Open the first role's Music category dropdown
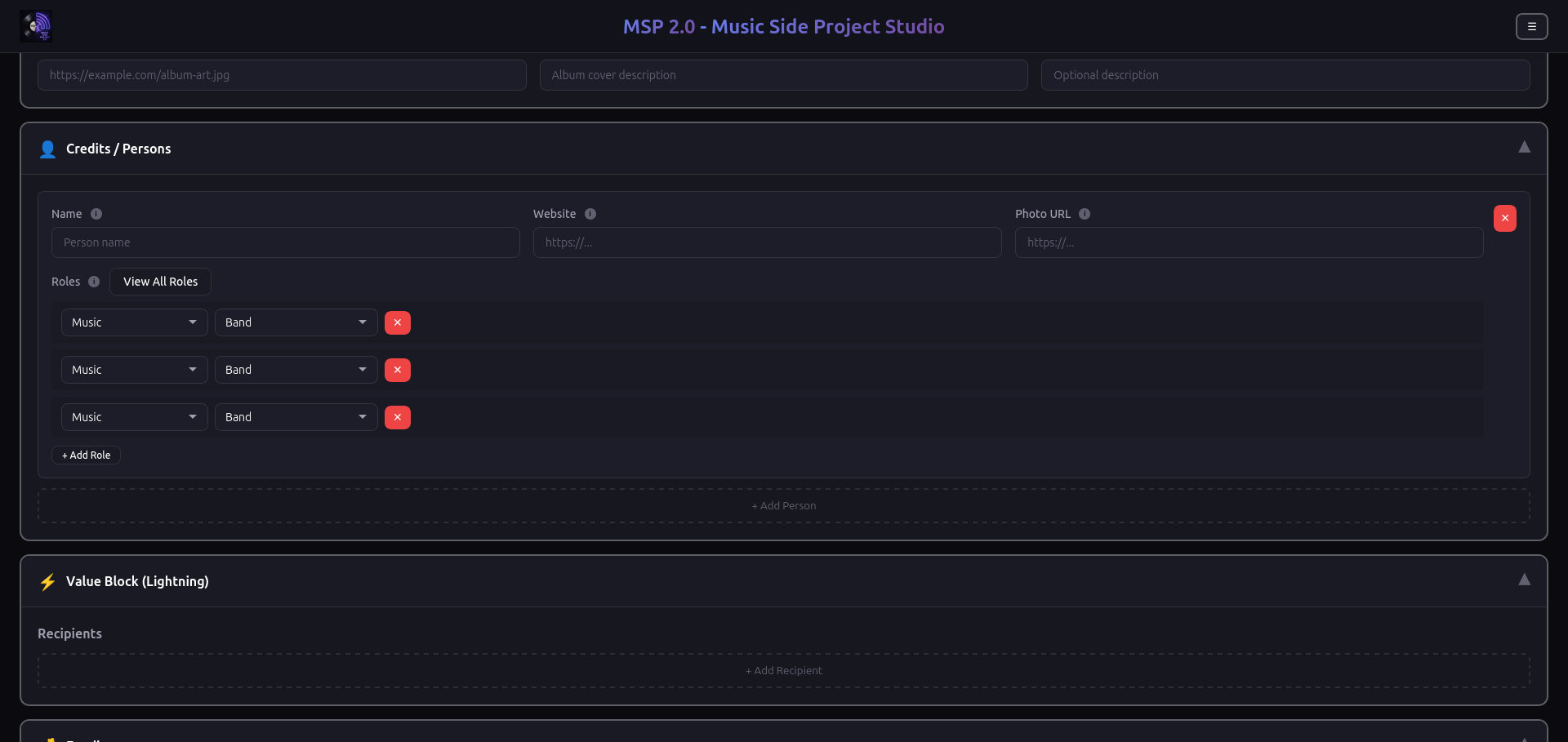Viewport: 1568px width, 742px height. (134, 322)
